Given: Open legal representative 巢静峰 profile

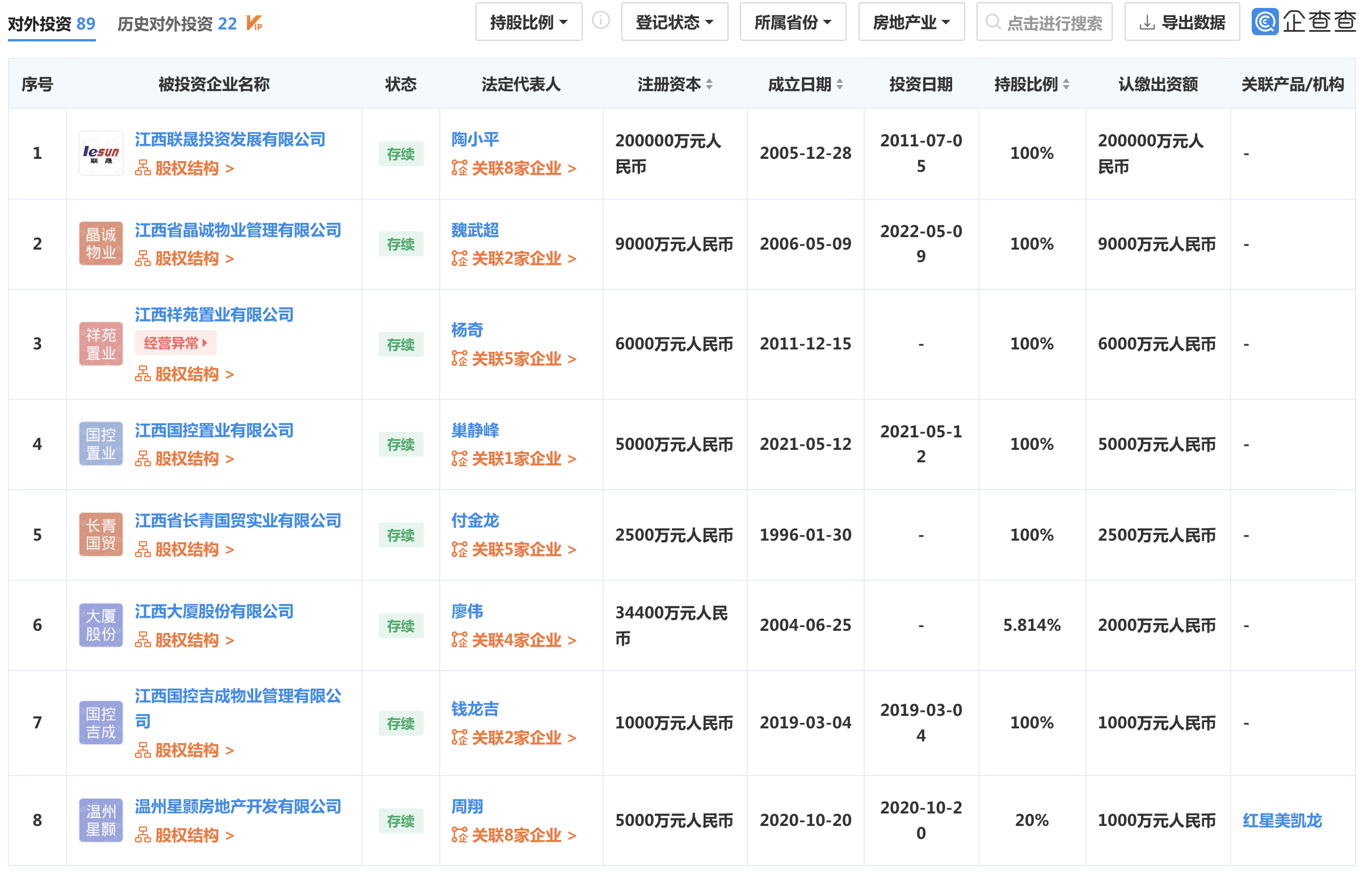Looking at the screenshot, I should tap(475, 431).
